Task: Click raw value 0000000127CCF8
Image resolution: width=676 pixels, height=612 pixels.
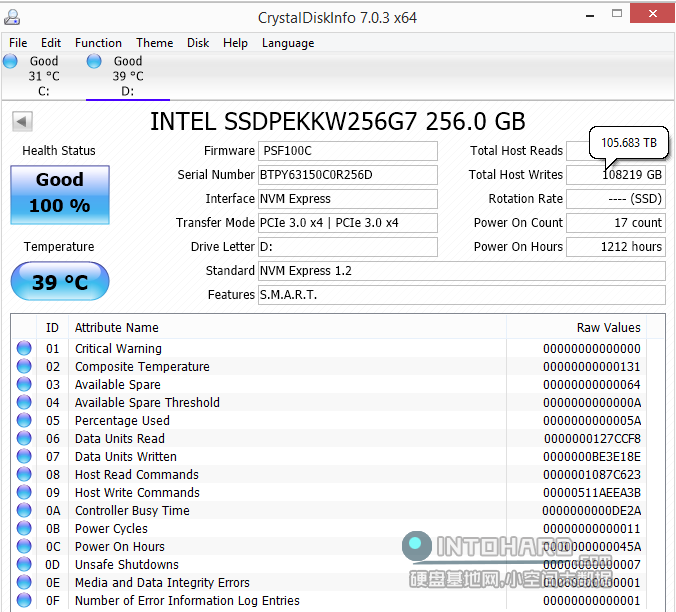Action: point(592,439)
